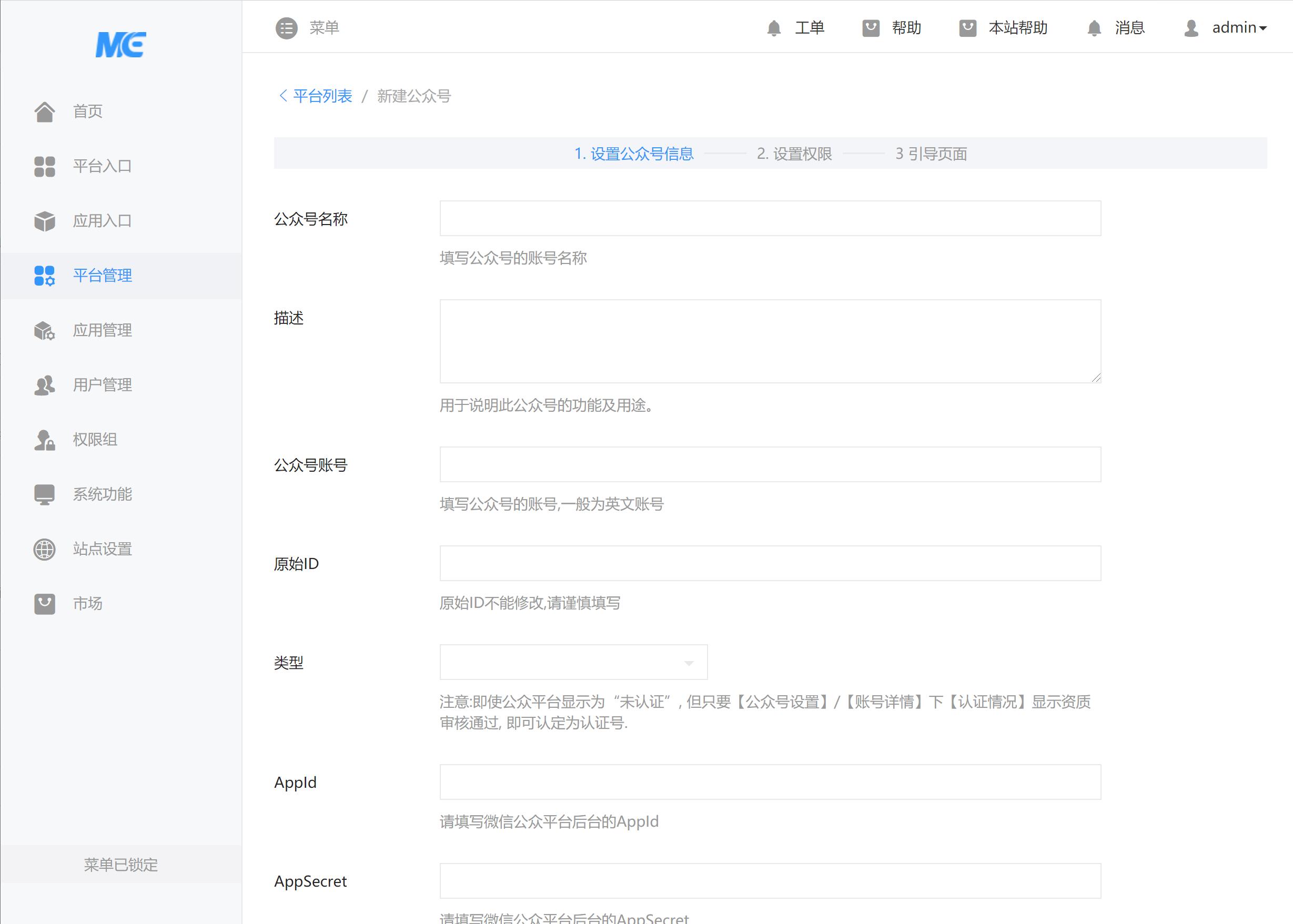Click the monitor icon beside 系统功能
This screenshot has height=924, width=1293.
click(x=44, y=494)
